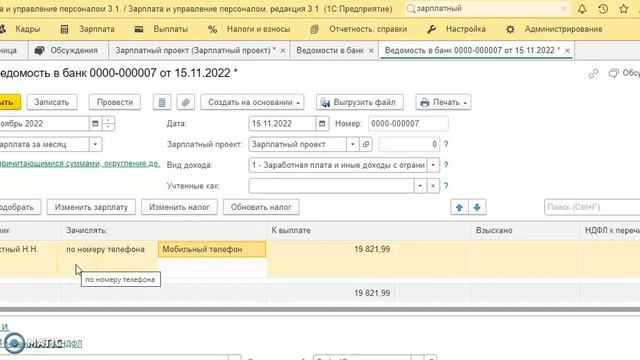The image size is (640, 360).
Task: Click the Номер field 0000-000007
Action: (408, 124)
